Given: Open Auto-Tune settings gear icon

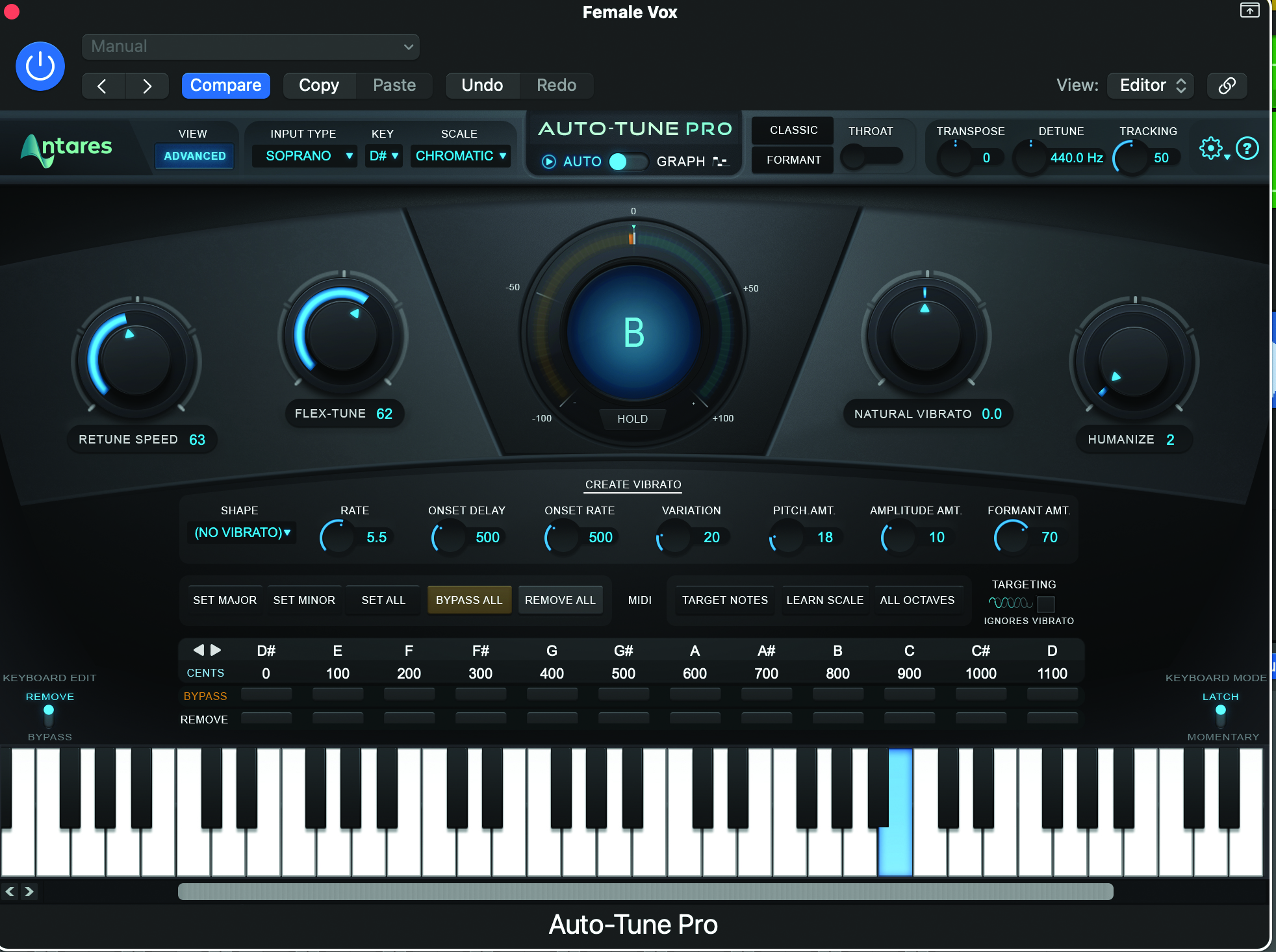Looking at the screenshot, I should pos(1210,149).
